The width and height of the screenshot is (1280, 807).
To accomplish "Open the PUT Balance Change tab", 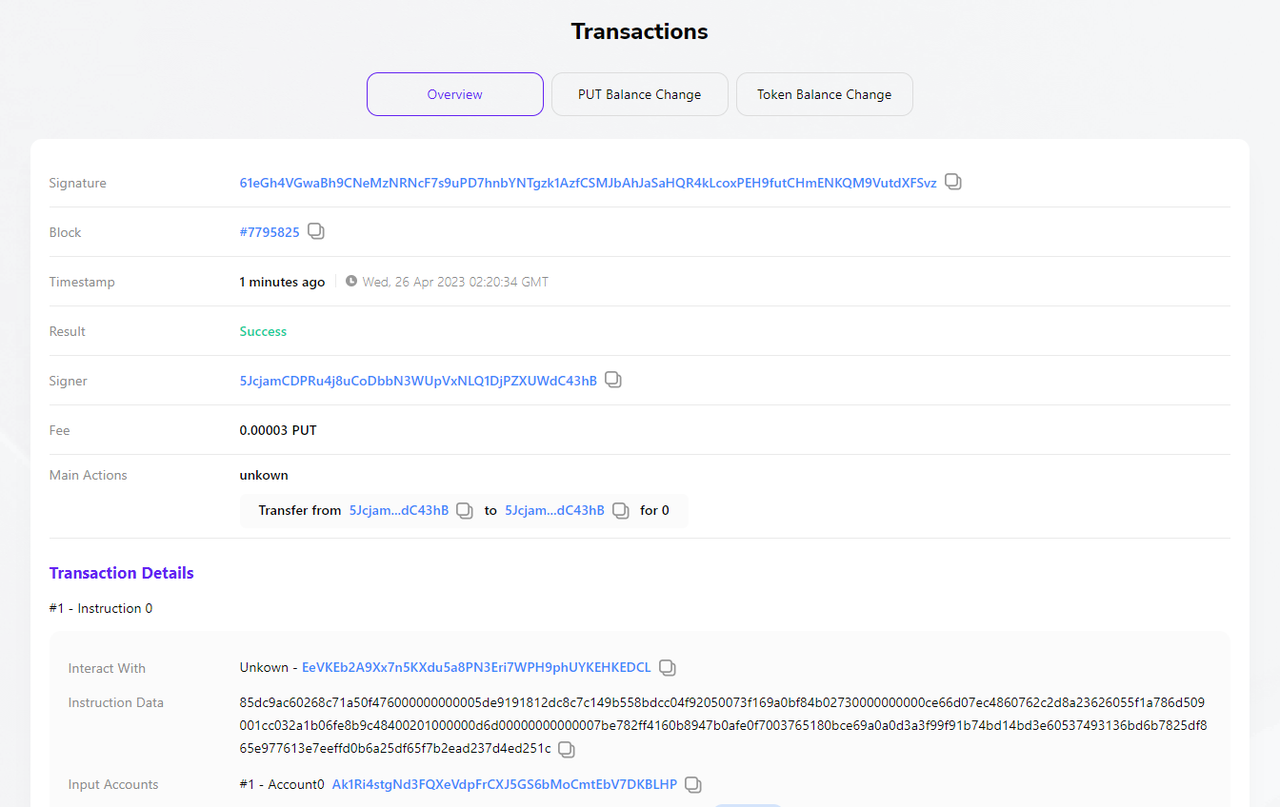I will coord(639,94).
